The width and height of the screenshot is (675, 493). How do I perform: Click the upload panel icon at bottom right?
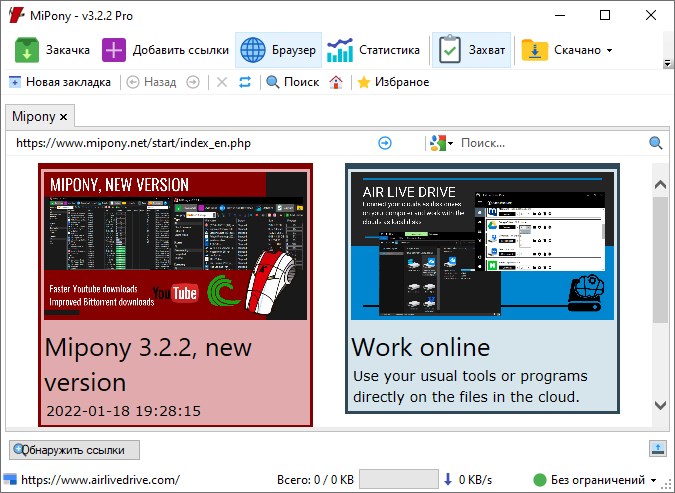(657, 449)
